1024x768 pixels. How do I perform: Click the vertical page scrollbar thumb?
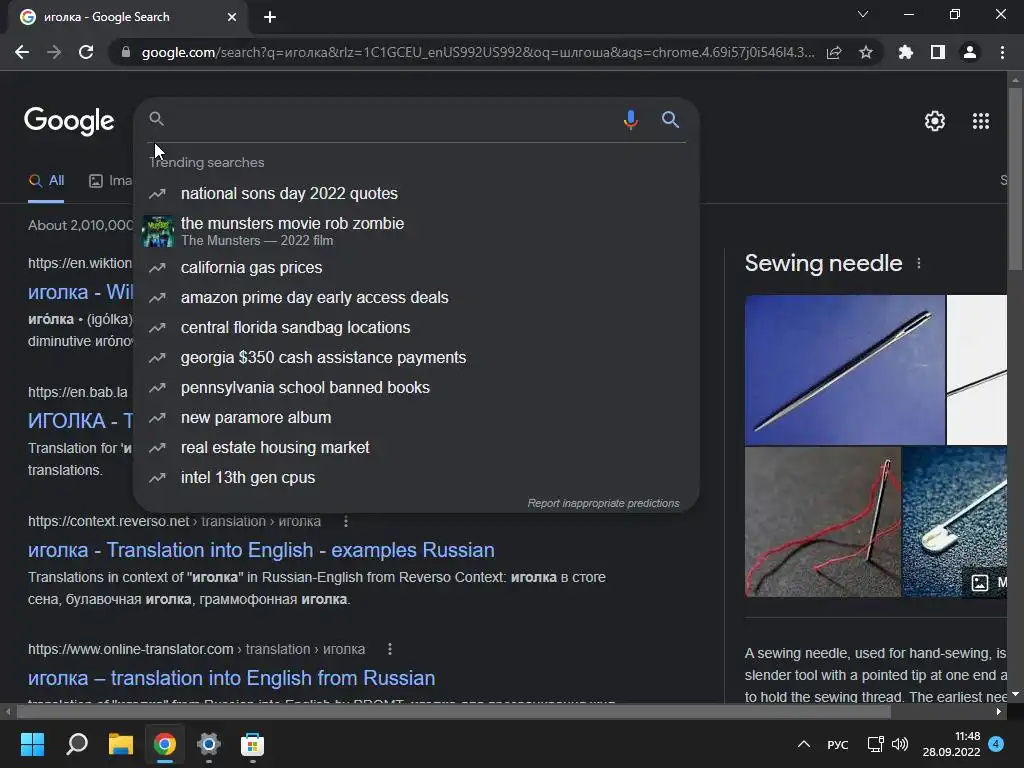click(x=1015, y=178)
